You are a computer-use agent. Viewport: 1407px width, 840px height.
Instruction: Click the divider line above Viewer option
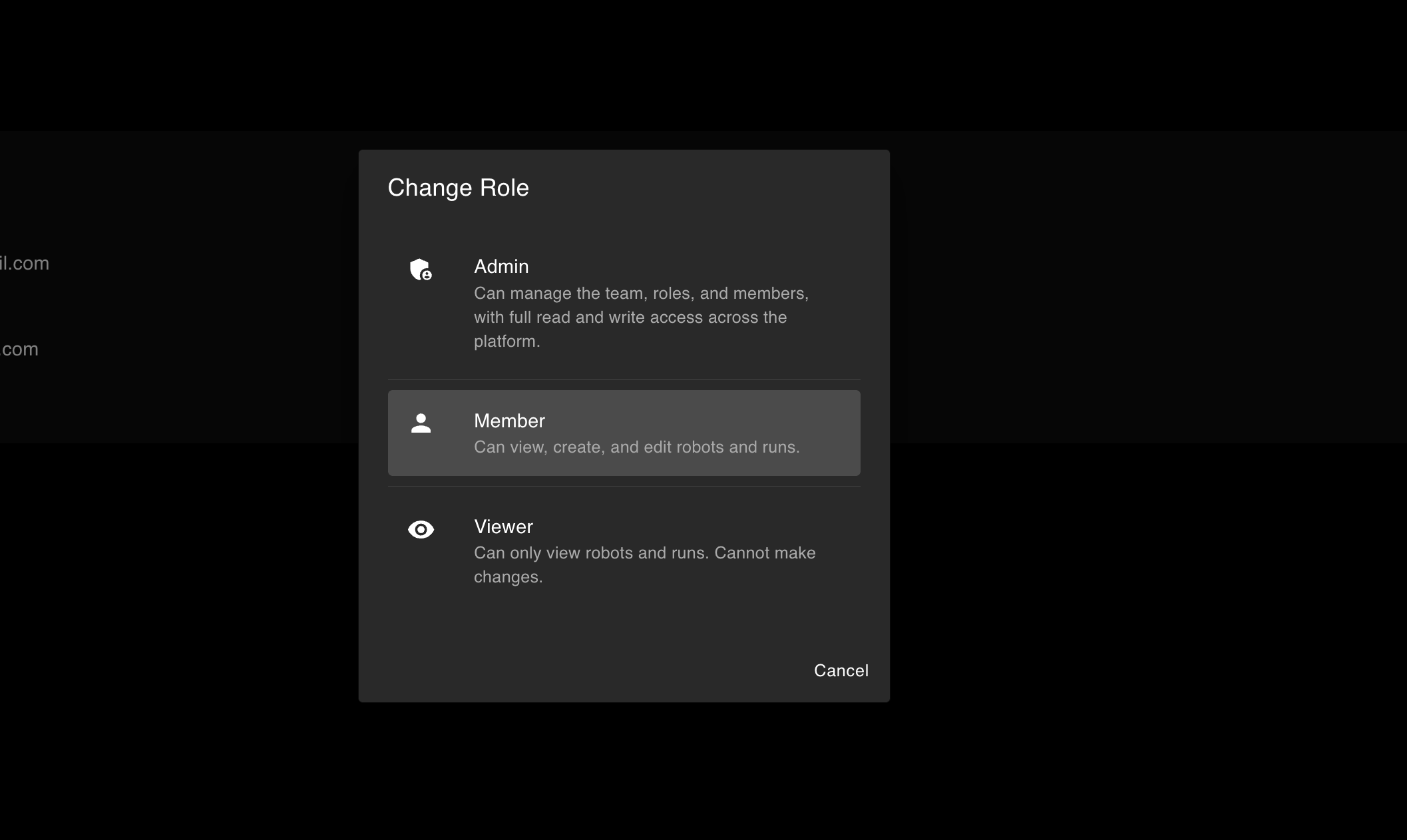[624, 487]
